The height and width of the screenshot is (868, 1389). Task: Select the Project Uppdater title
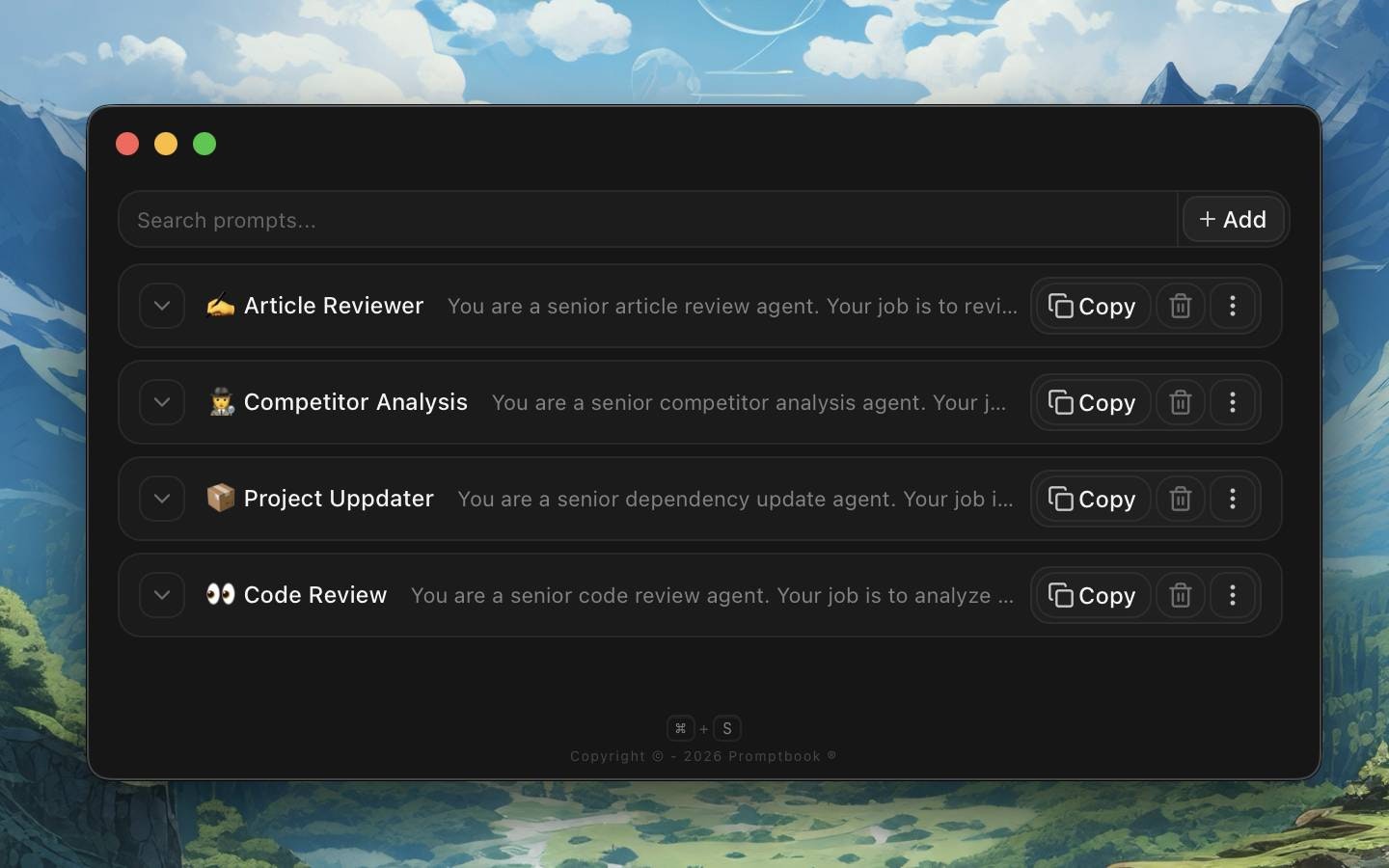coord(339,499)
